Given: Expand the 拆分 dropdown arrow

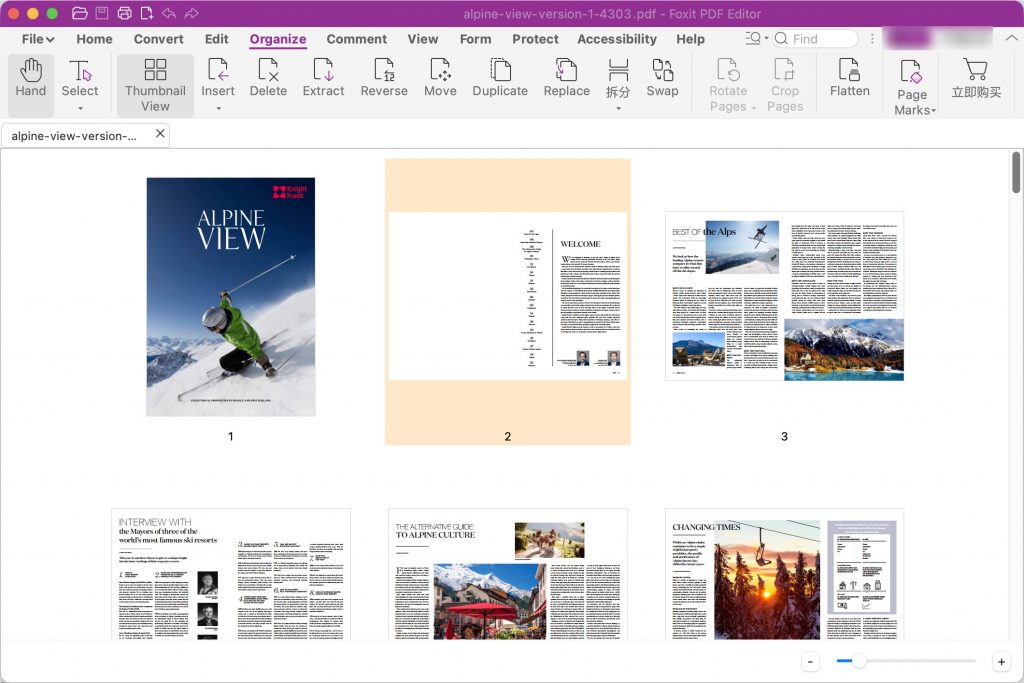Looking at the screenshot, I should (618, 108).
